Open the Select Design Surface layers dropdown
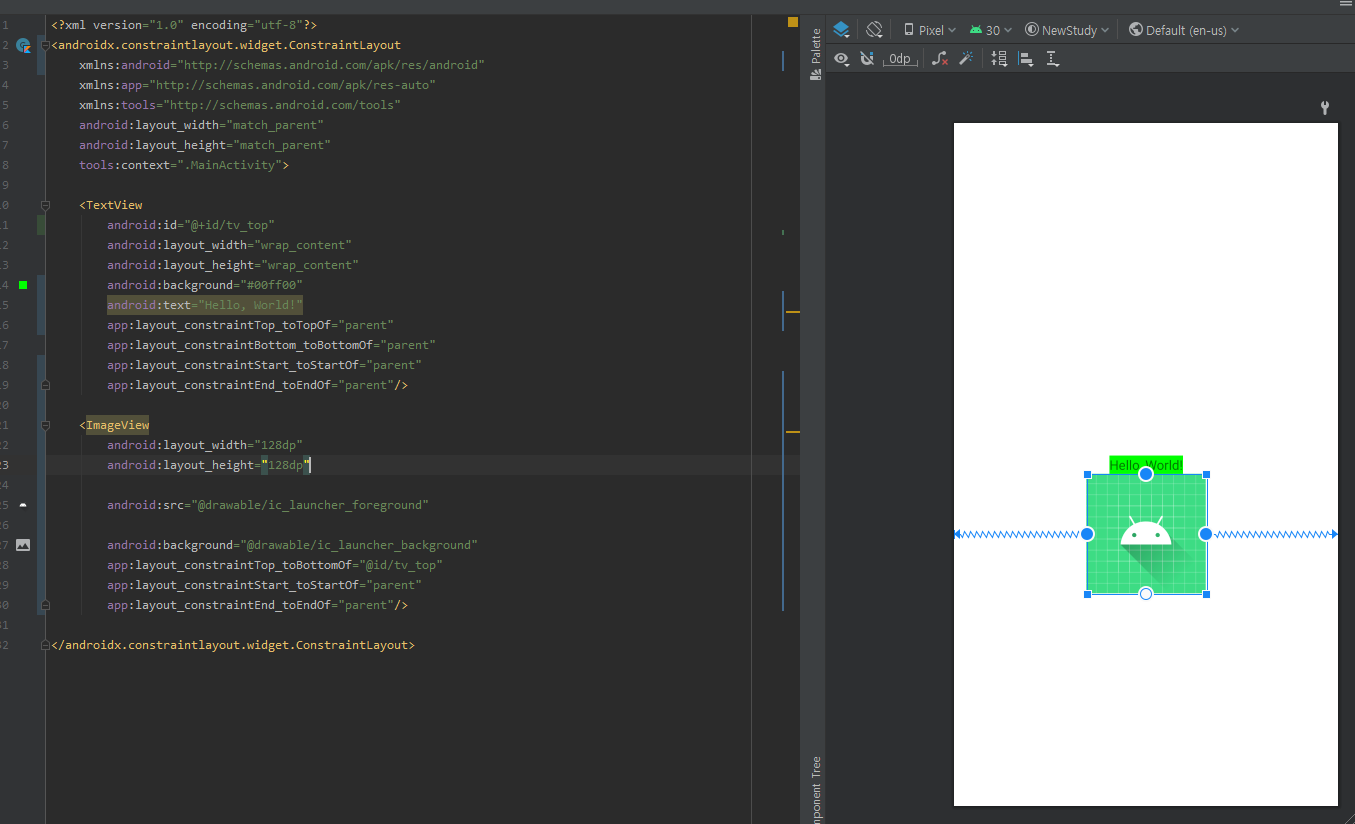The width and height of the screenshot is (1355, 824). [841, 30]
